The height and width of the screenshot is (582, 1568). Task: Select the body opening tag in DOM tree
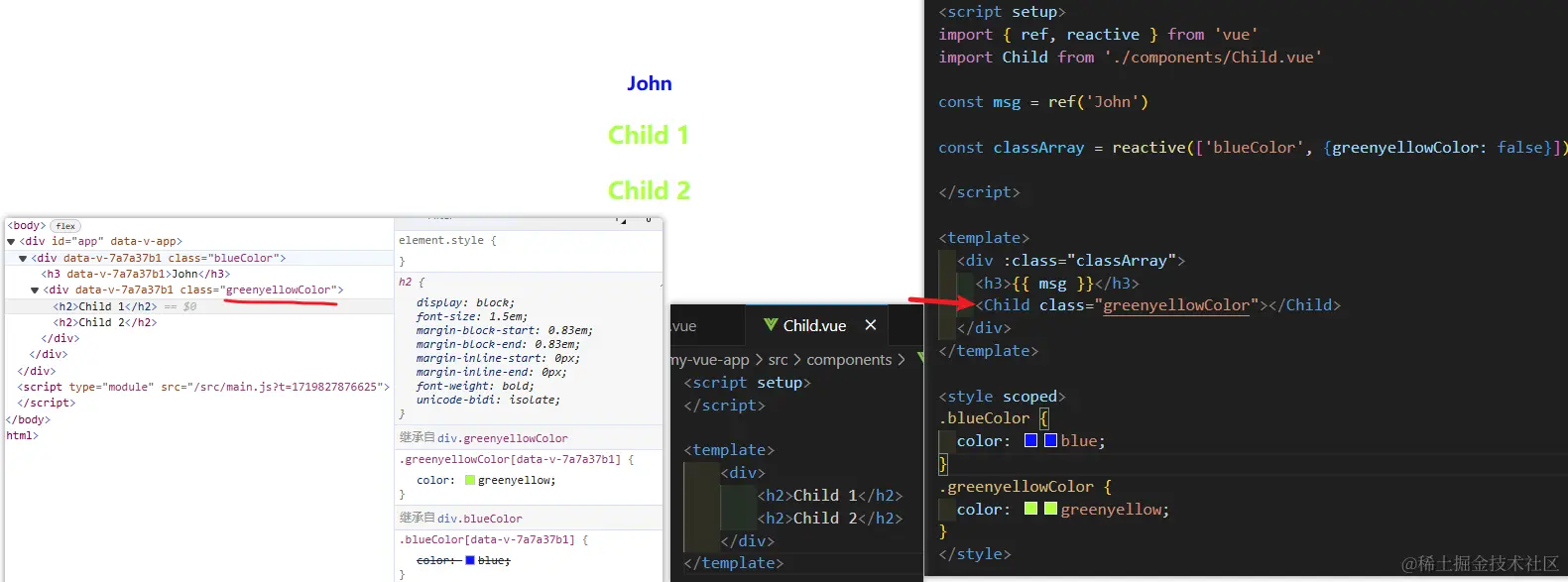(26, 226)
